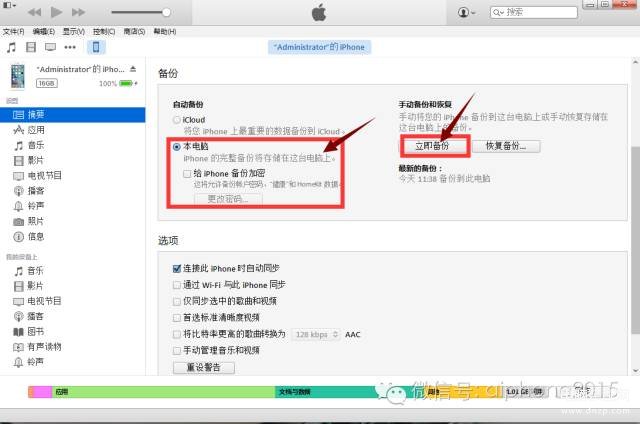
Task: Click the fast-forward next track button
Action: click(78, 12)
